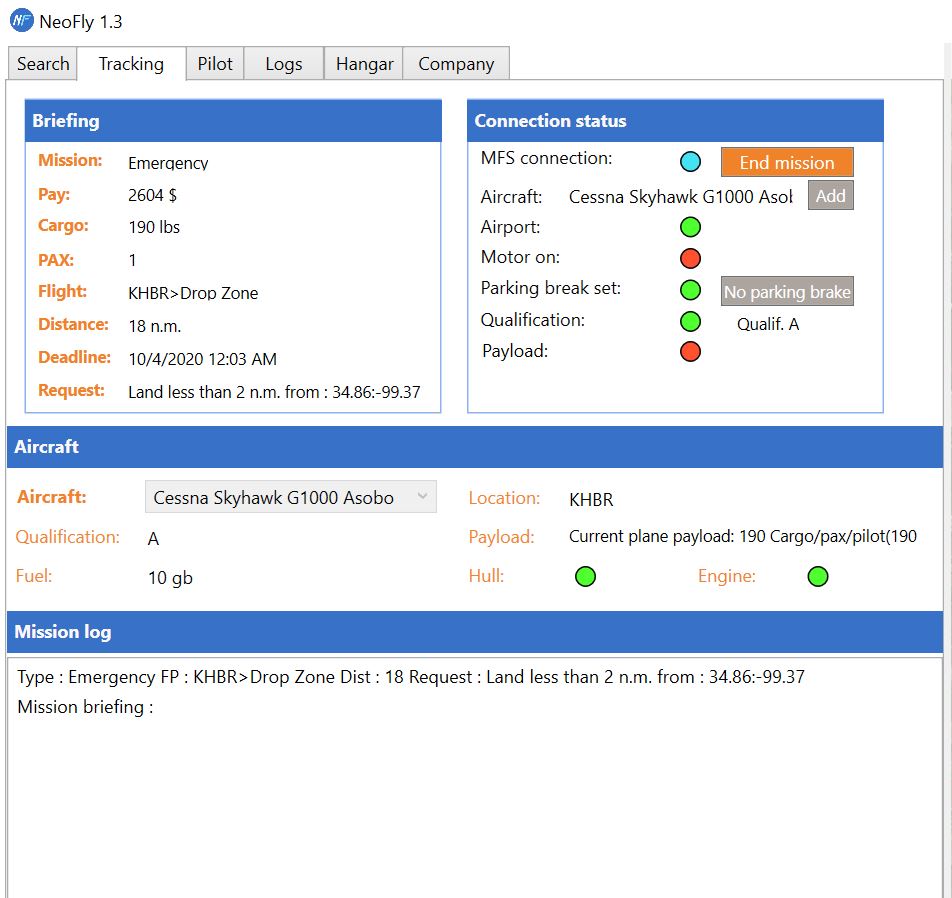952x898 pixels.
Task: Switch to the Search tab
Action: (43, 64)
